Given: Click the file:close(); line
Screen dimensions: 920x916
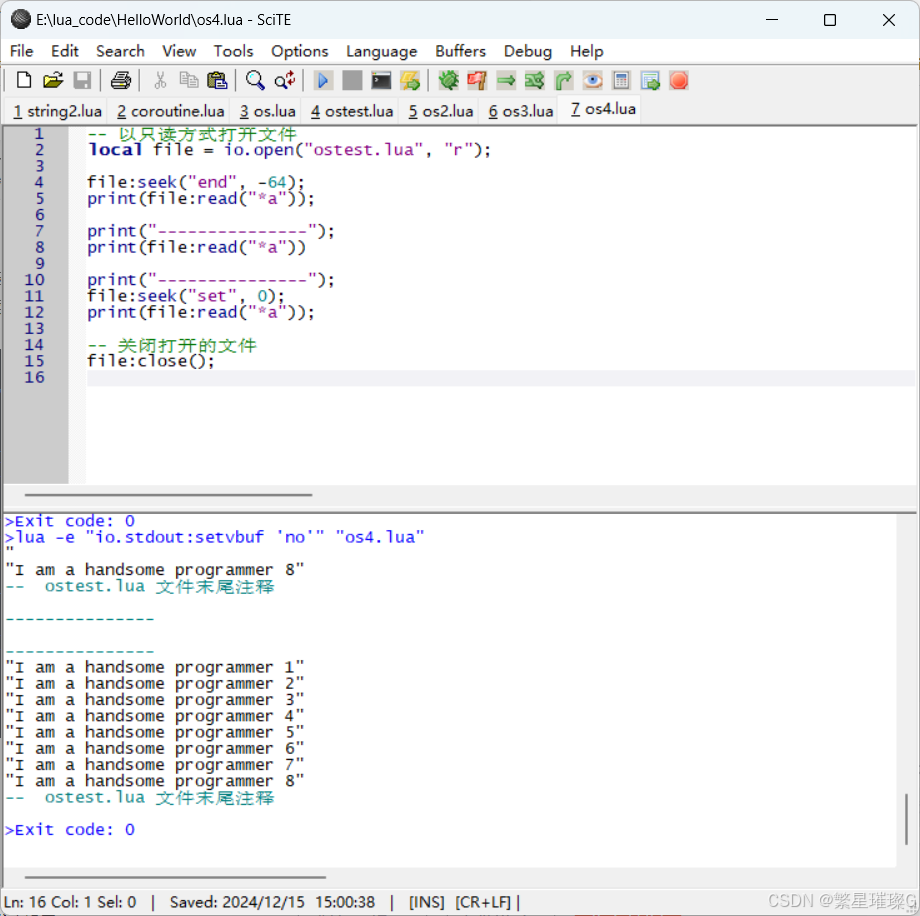Looking at the screenshot, I should pyautogui.click(x=151, y=361).
